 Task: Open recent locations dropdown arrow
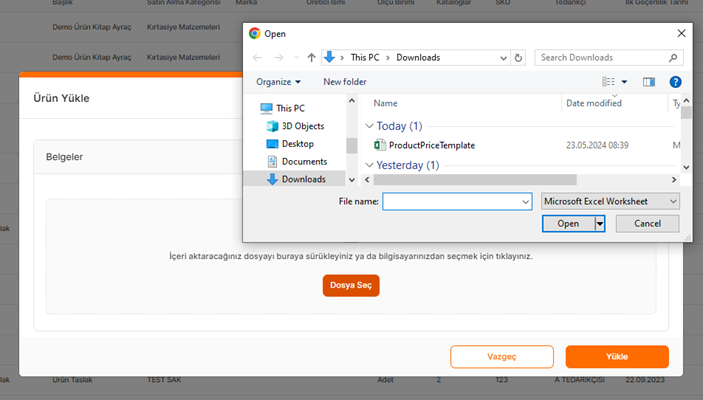click(296, 57)
